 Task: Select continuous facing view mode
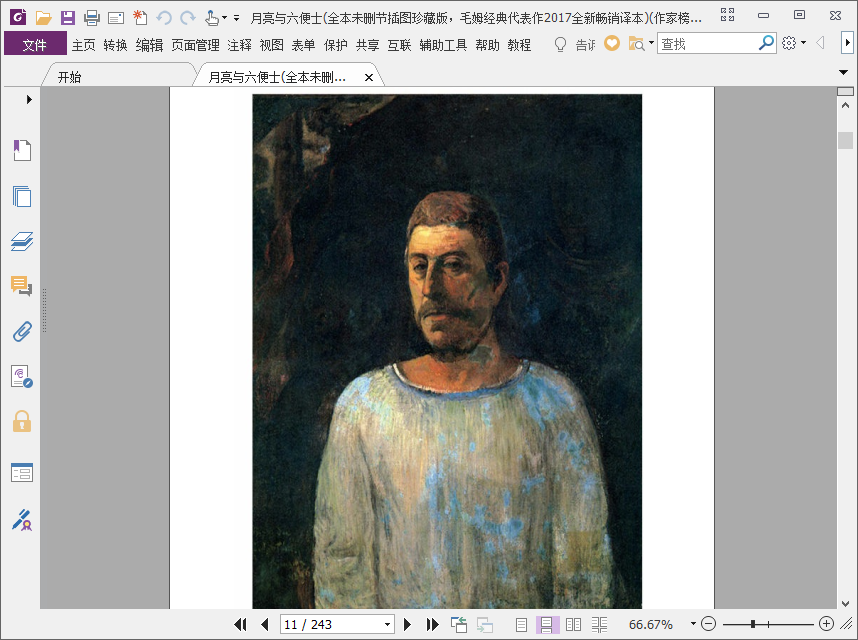pyautogui.click(x=600, y=624)
